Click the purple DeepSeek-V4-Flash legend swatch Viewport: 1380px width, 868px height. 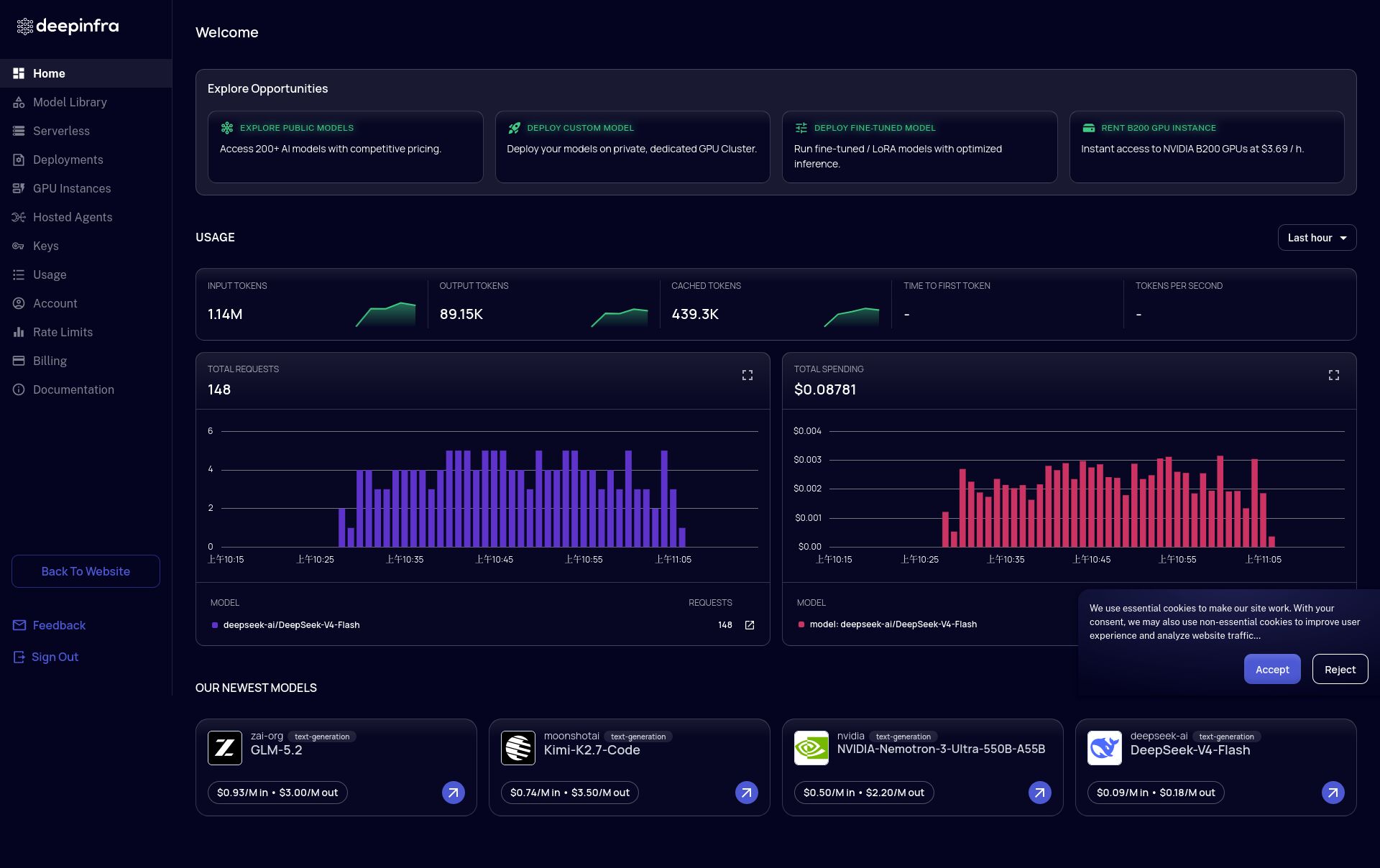click(215, 625)
